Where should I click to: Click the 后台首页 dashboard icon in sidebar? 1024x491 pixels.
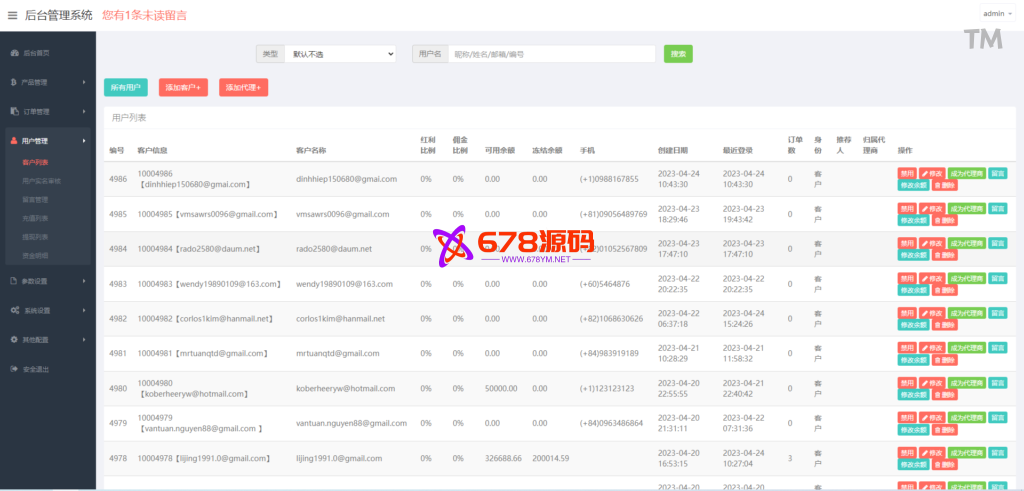[14, 52]
